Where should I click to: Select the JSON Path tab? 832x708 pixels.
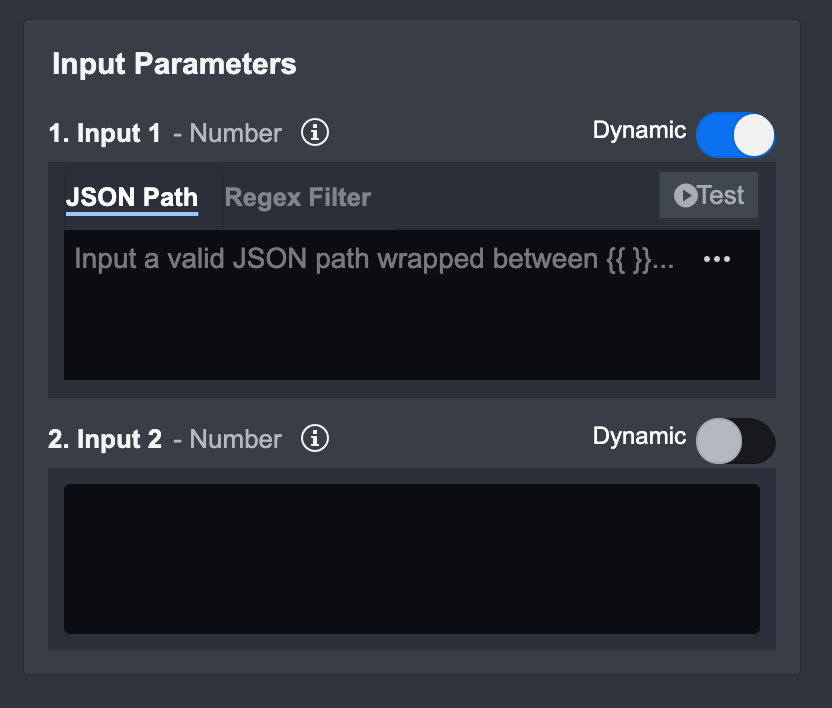click(132, 197)
